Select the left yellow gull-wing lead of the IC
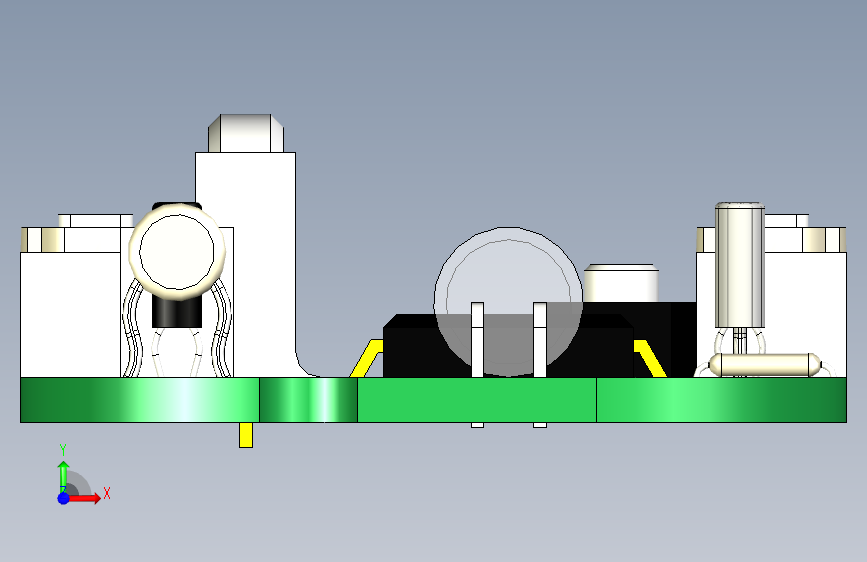 (x=367, y=358)
